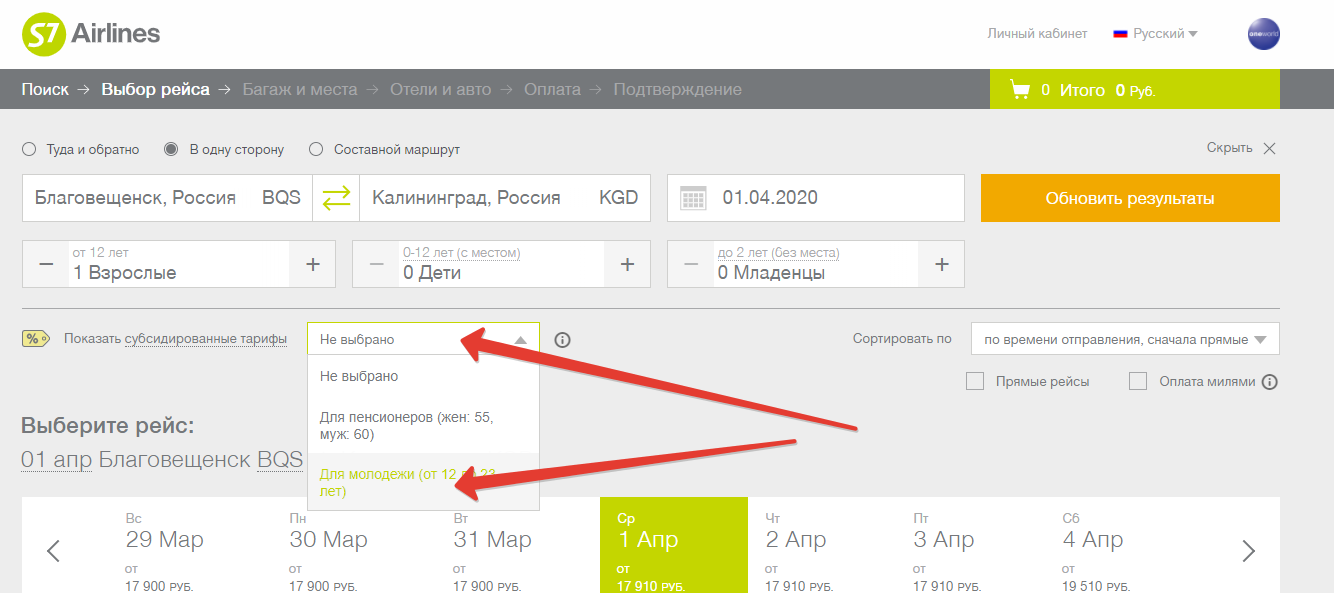Enable the Прямые рейсы checkbox

(x=975, y=381)
